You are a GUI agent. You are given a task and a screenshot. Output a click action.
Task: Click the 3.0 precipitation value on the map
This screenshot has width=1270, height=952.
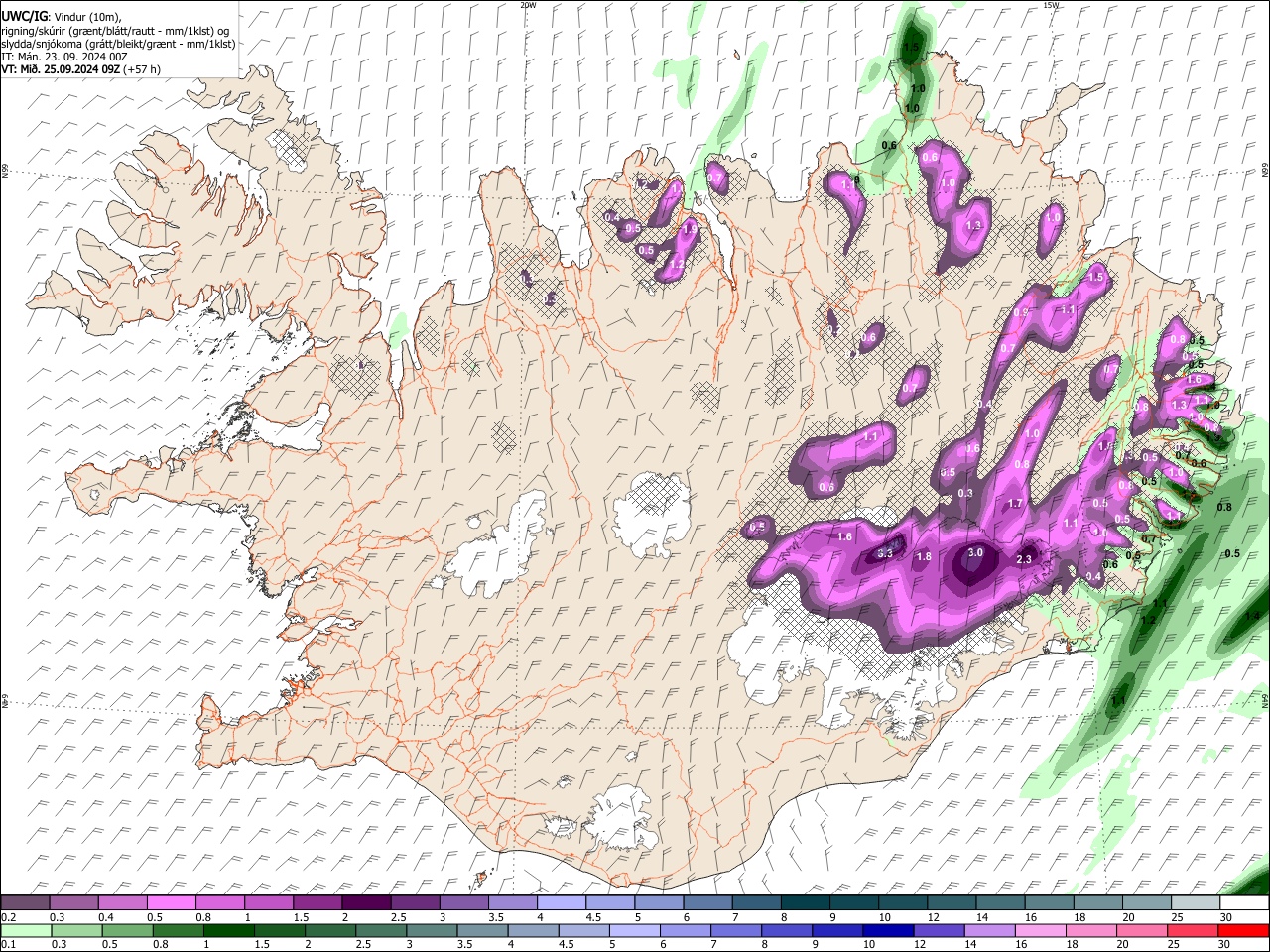click(x=975, y=553)
